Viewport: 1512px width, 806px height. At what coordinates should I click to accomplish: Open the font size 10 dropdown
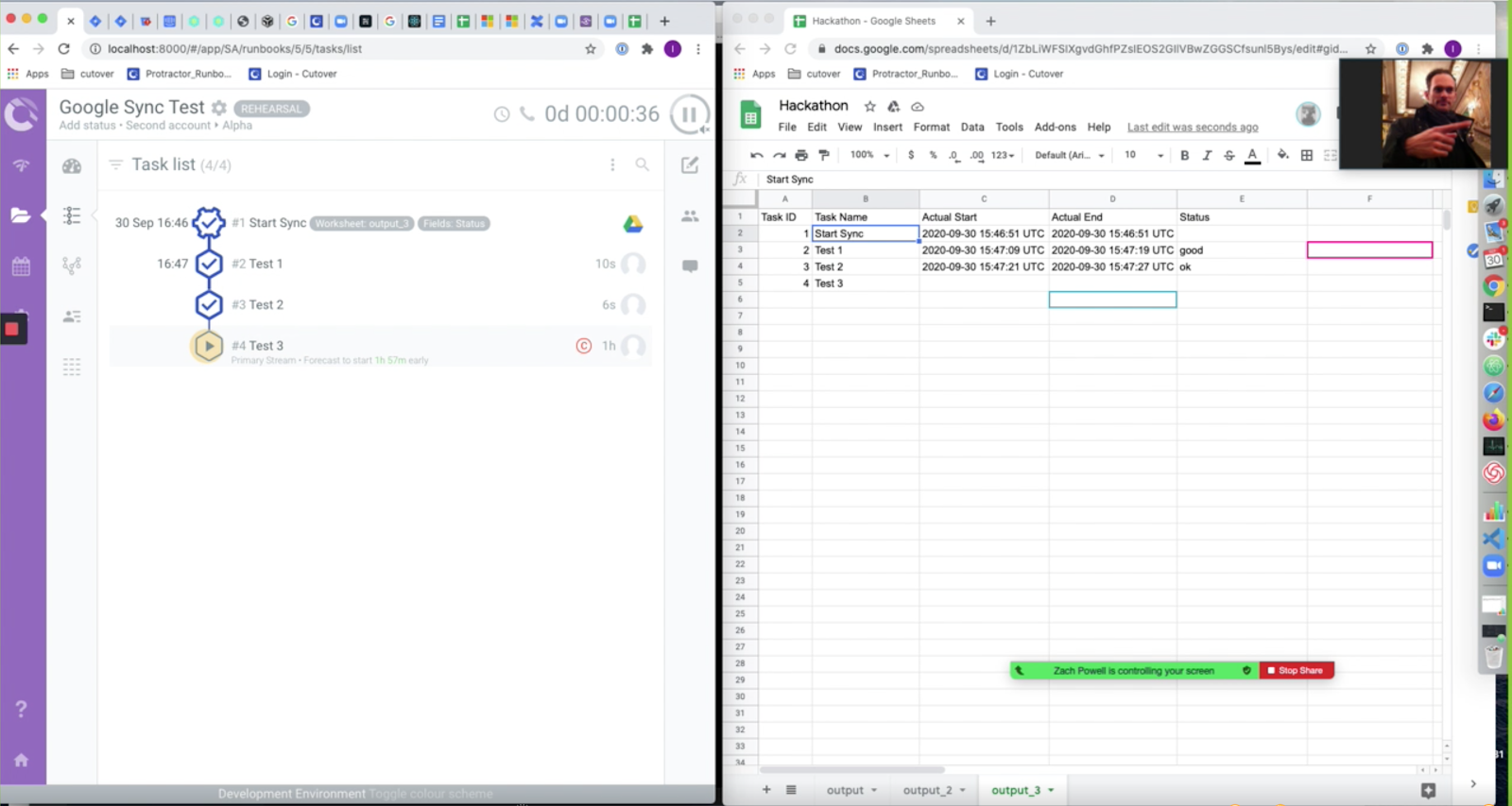[1143, 155]
